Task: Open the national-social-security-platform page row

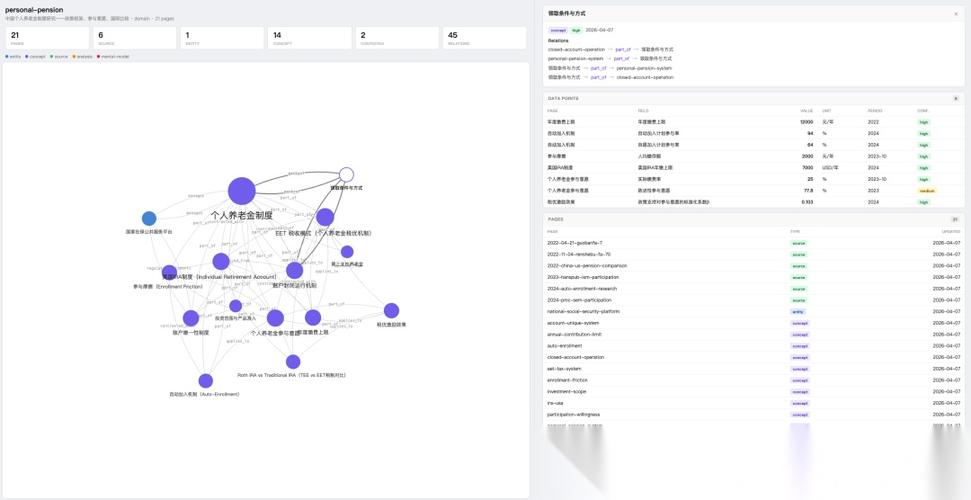Action: [753, 311]
